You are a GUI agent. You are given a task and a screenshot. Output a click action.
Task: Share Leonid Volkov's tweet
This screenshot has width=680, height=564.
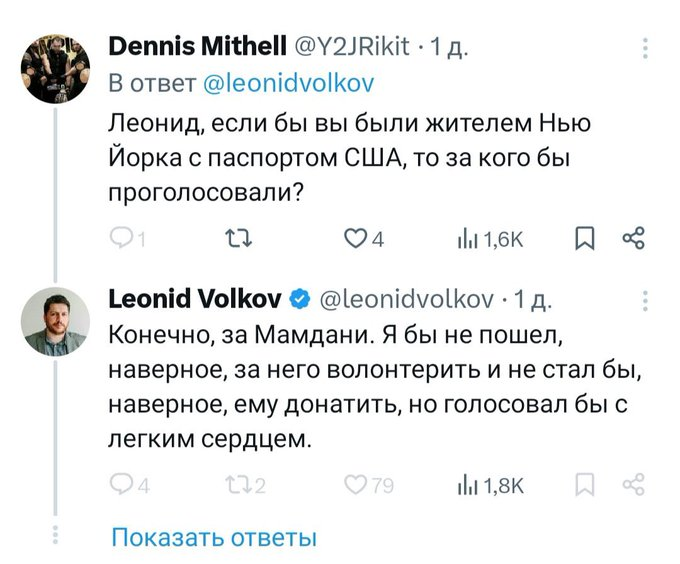coord(632,485)
